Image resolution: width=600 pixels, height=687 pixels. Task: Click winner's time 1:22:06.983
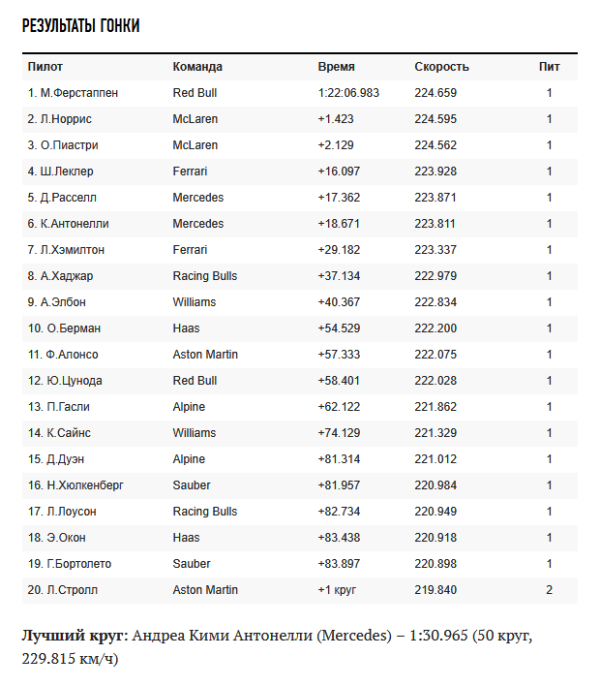click(x=349, y=93)
